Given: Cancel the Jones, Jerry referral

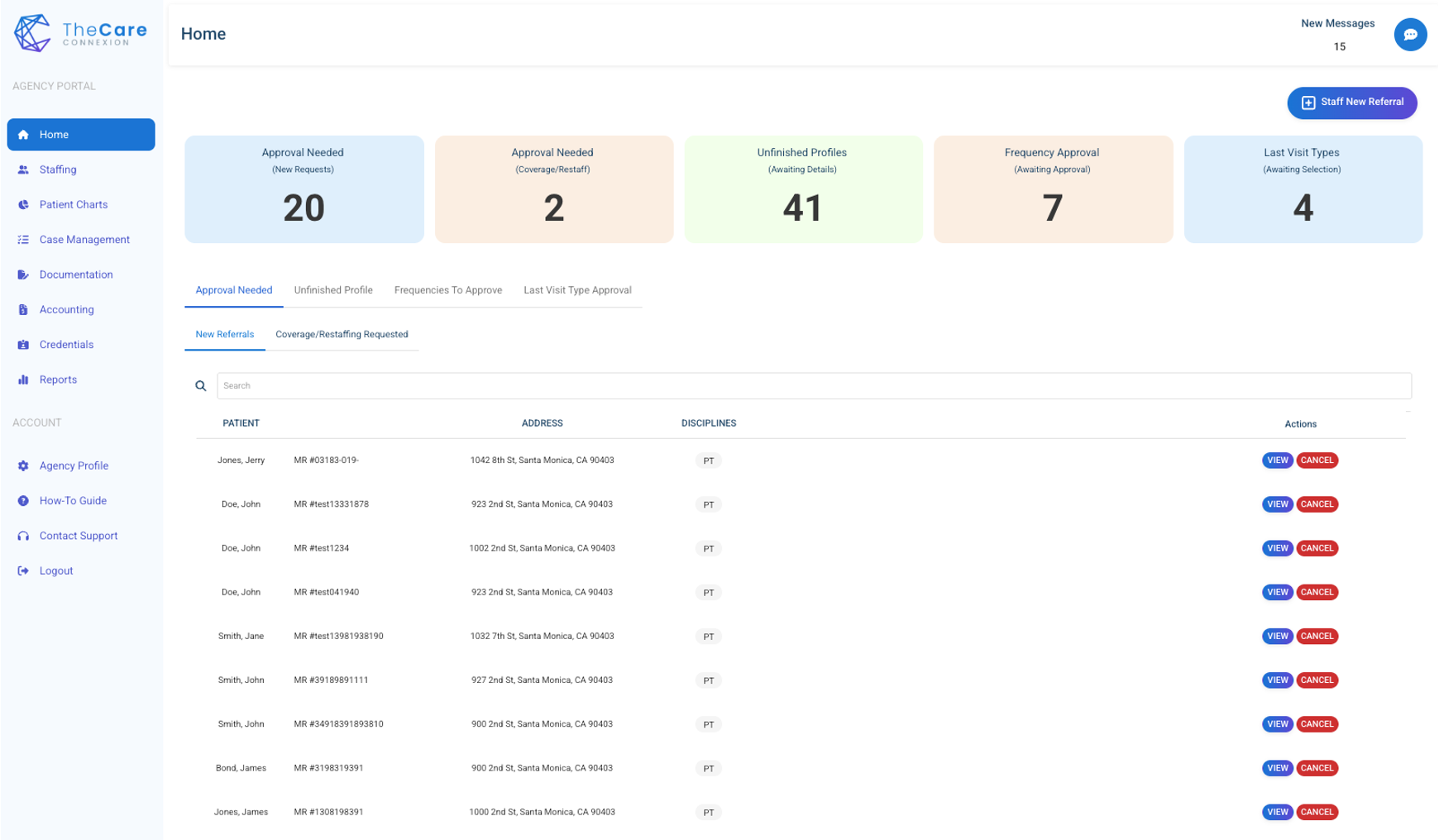Looking at the screenshot, I should point(1317,461).
